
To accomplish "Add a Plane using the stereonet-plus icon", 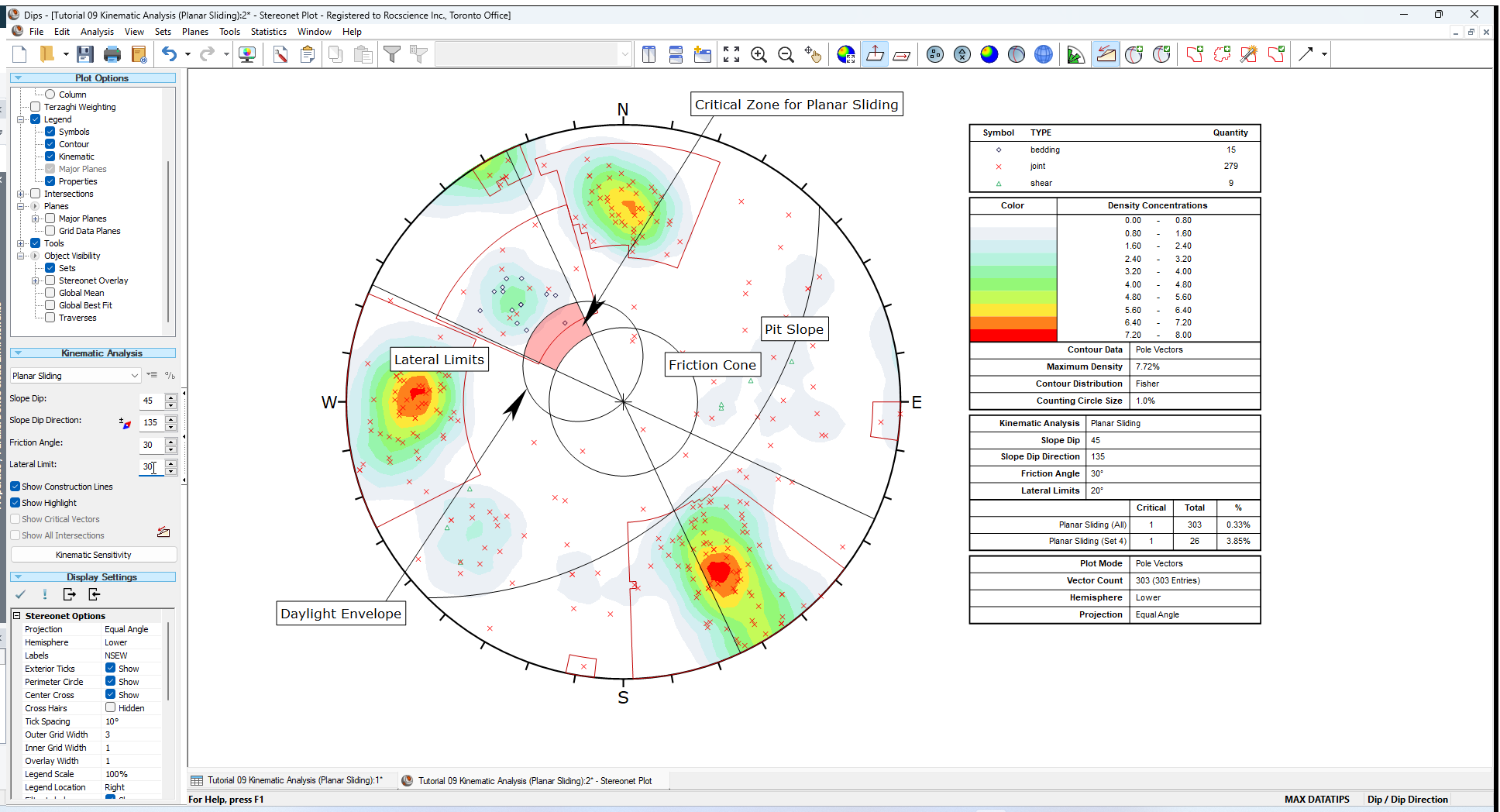I will click(x=1134, y=54).
